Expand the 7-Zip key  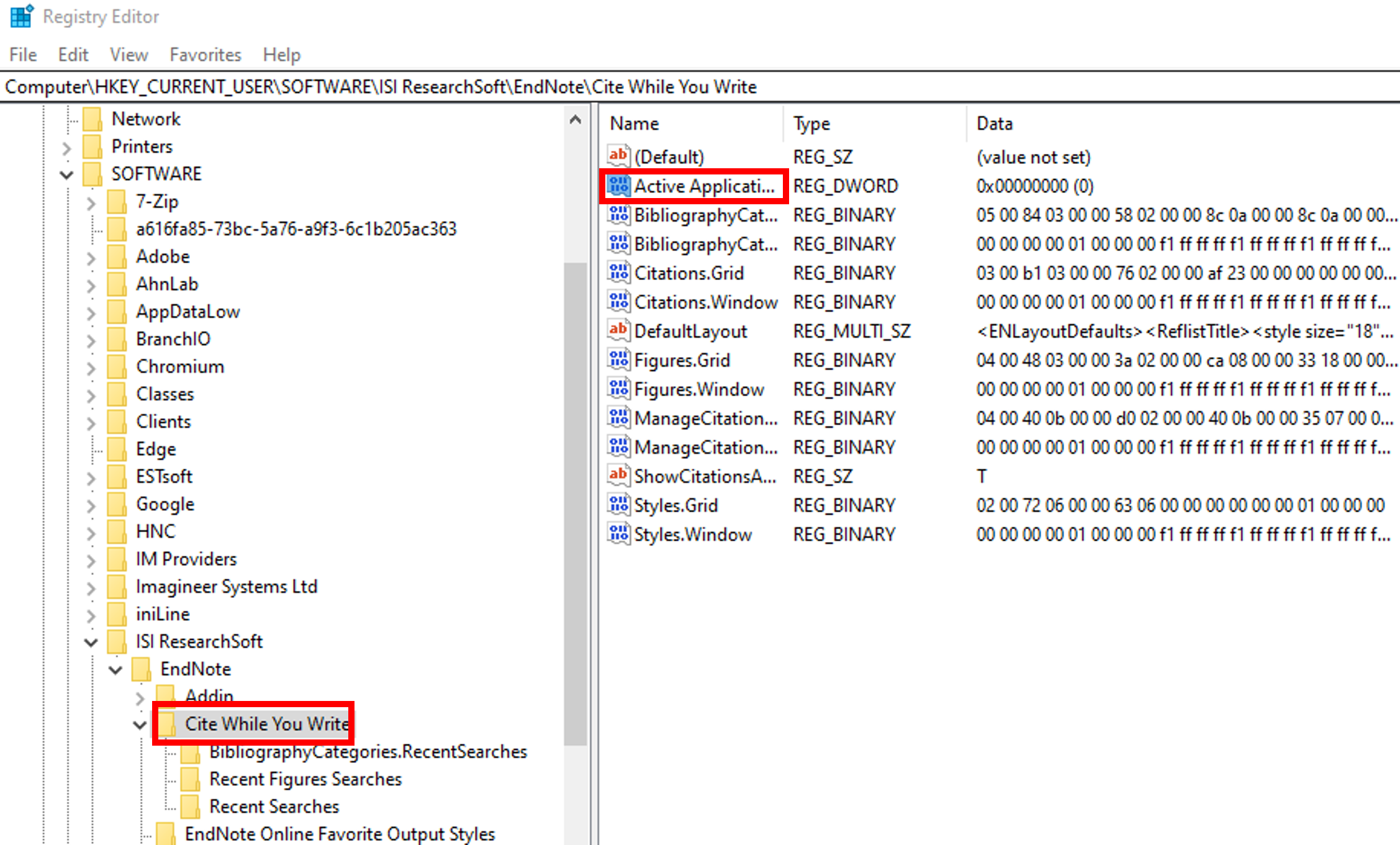point(91,202)
